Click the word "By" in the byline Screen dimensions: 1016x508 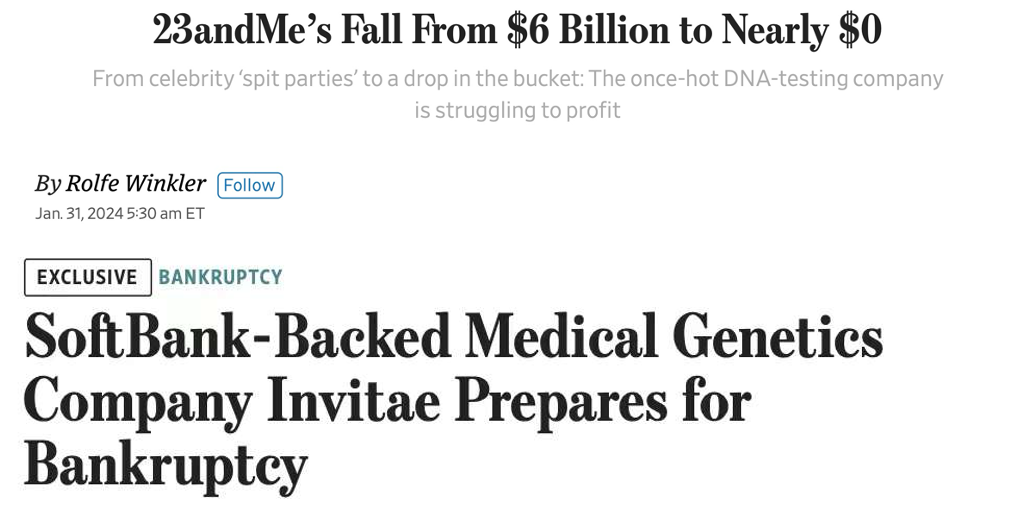[47, 184]
